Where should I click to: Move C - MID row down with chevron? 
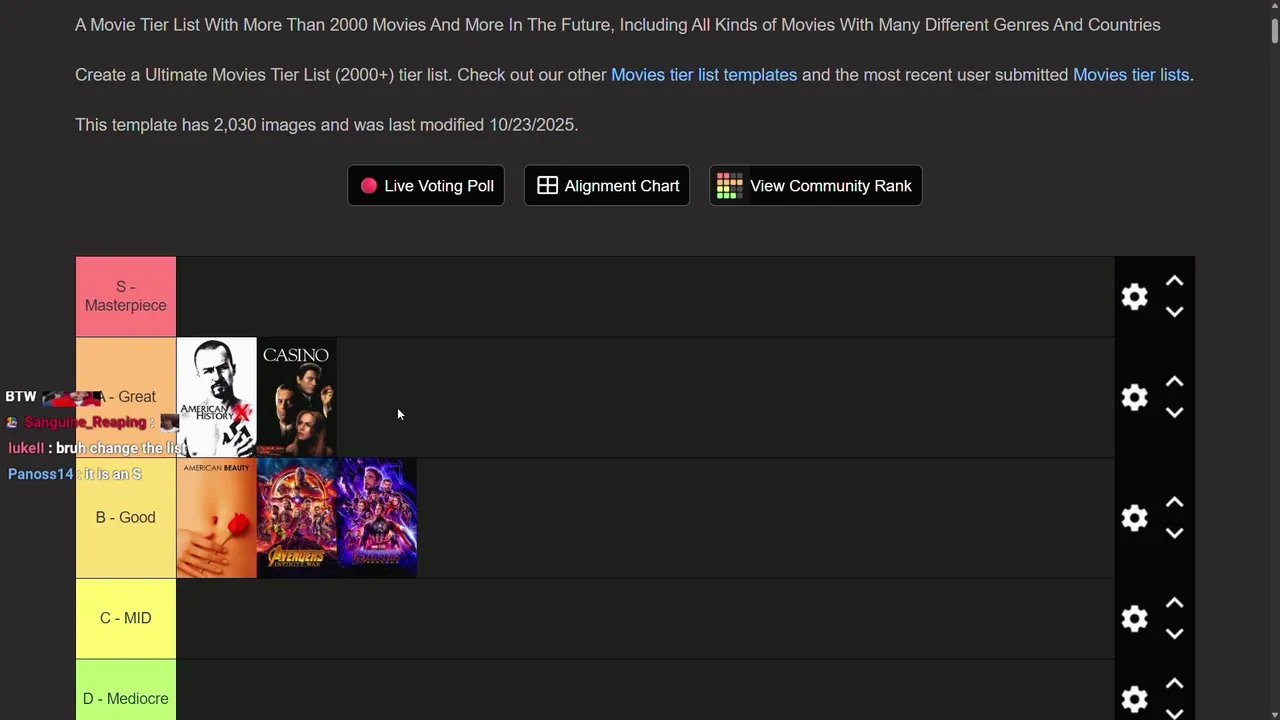tap(1175, 634)
